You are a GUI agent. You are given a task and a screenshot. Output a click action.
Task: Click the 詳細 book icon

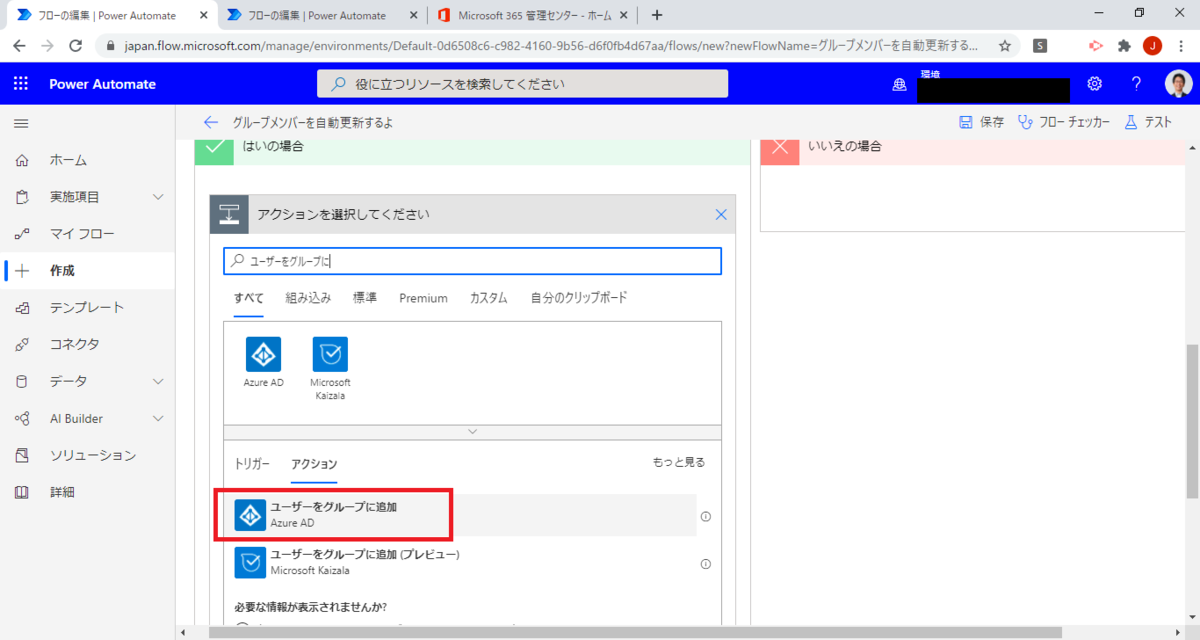pos(23,492)
